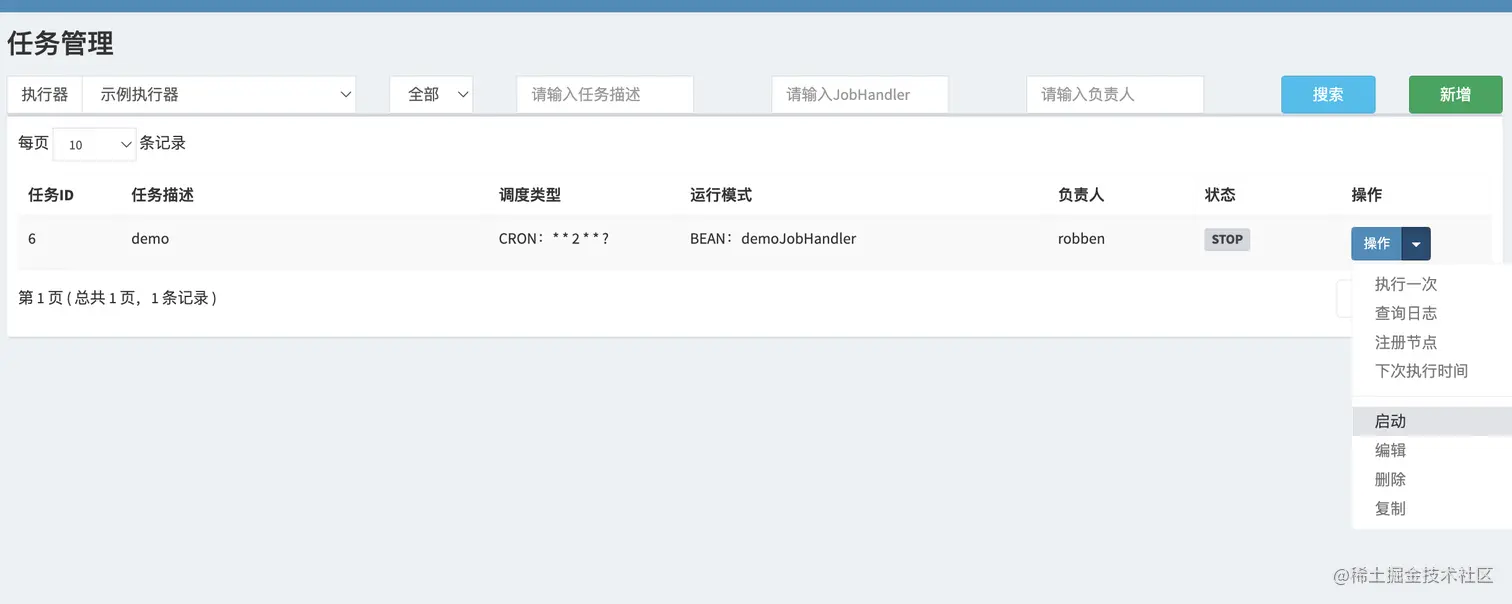The height and width of the screenshot is (604, 1512).
Task: Click the green 新增 button
Action: [1455, 94]
